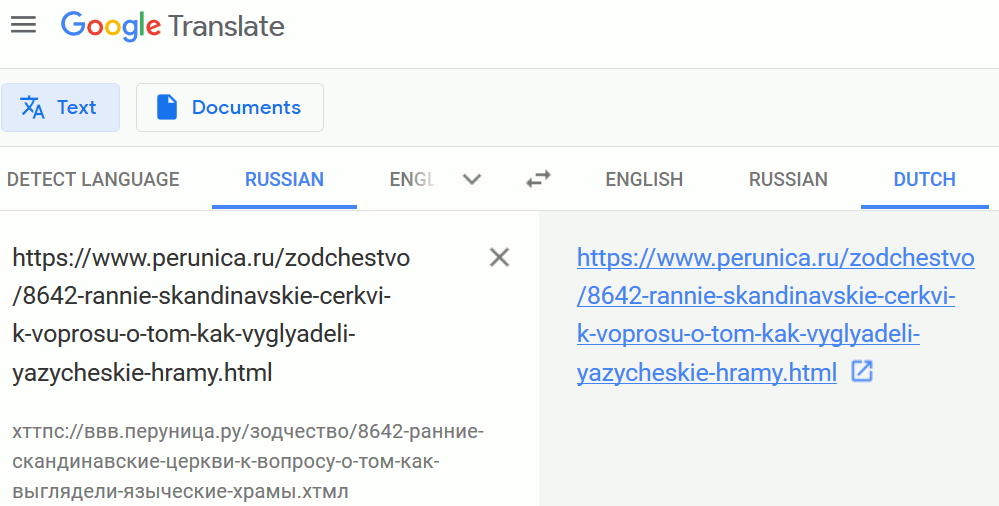This screenshot has height=506, width=999.
Task: Click the translate glyph on Text button
Action: point(32,107)
